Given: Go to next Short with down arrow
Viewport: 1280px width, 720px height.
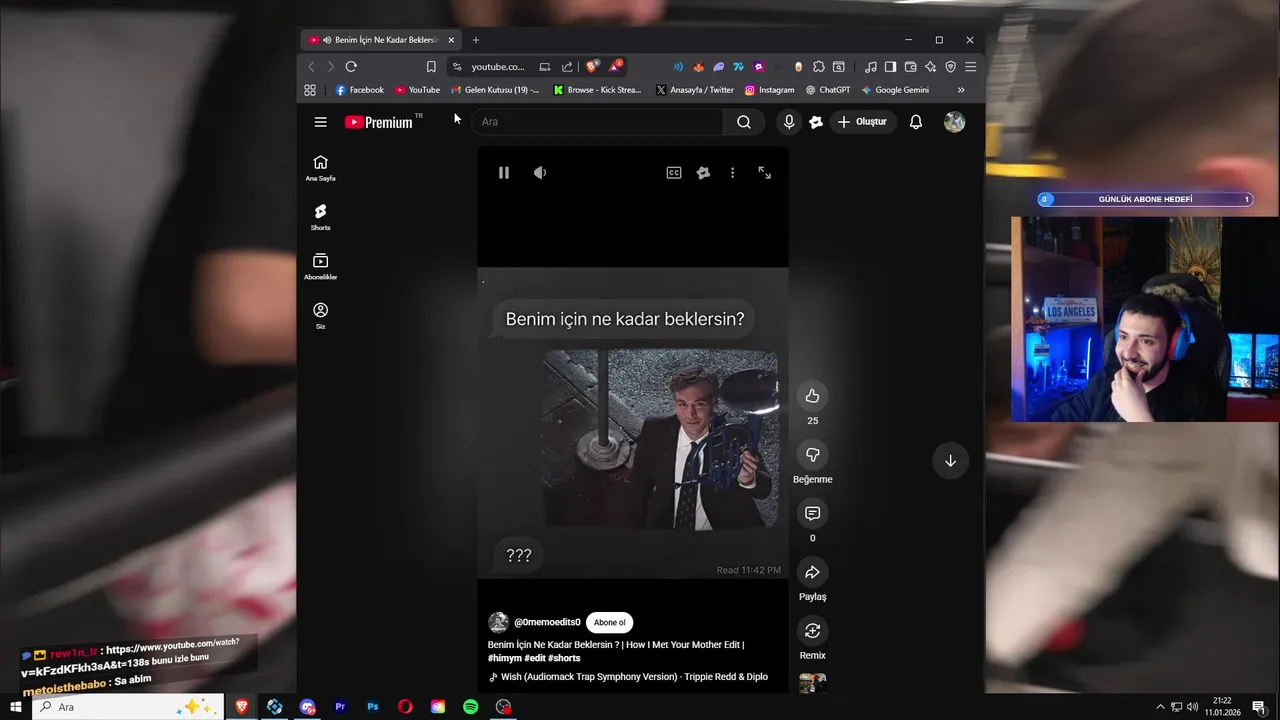Looking at the screenshot, I should pos(950,461).
